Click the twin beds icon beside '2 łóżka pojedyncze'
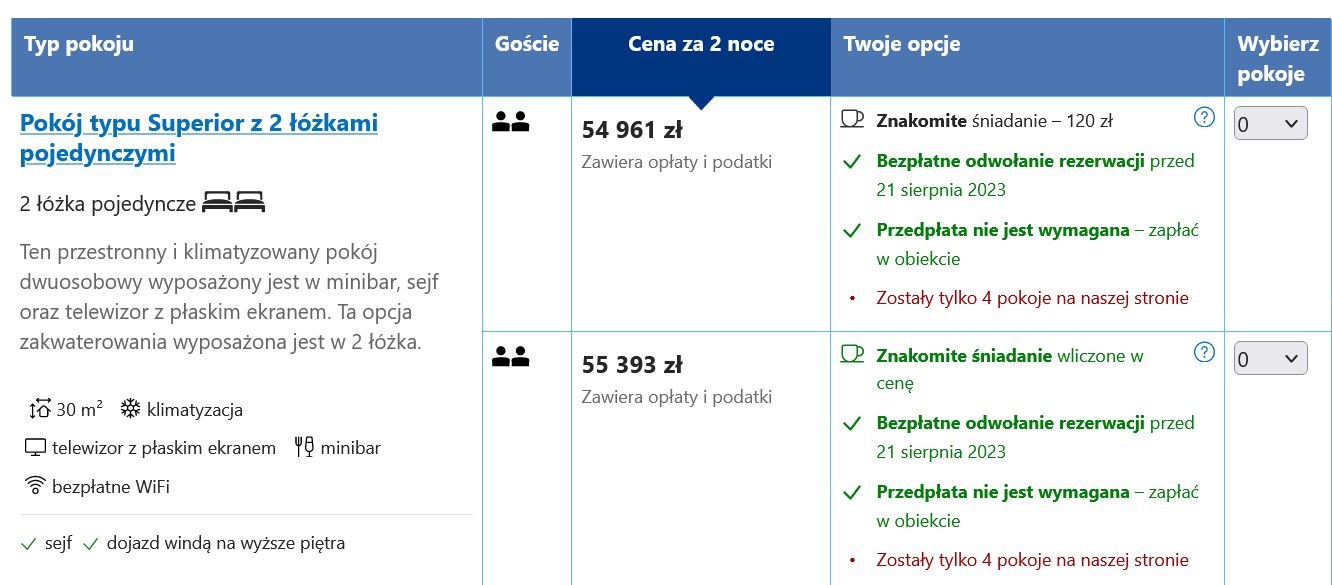This screenshot has width=1332, height=585. click(234, 203)
